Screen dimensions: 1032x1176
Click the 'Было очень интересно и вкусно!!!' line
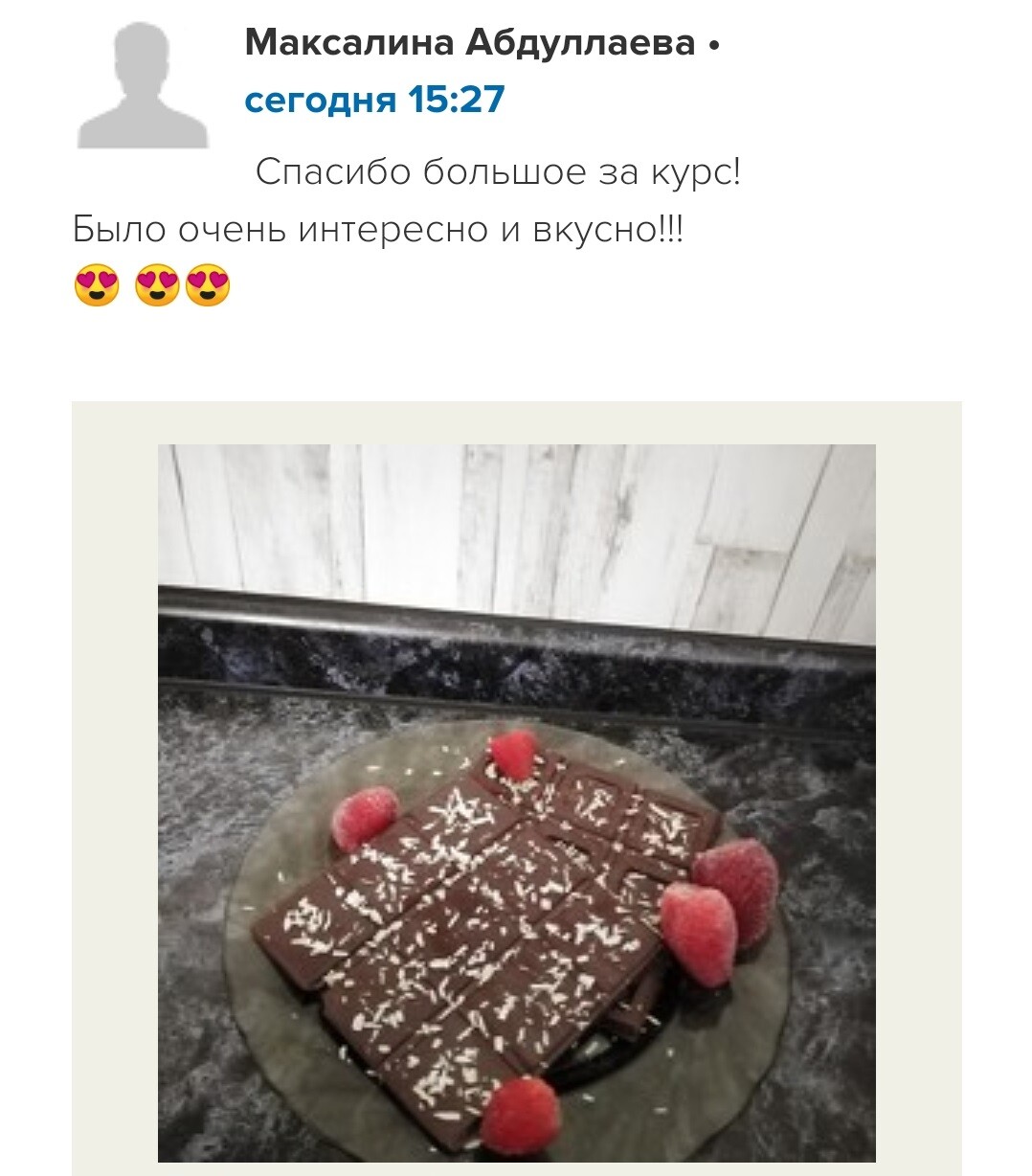[x=378, y=230]
